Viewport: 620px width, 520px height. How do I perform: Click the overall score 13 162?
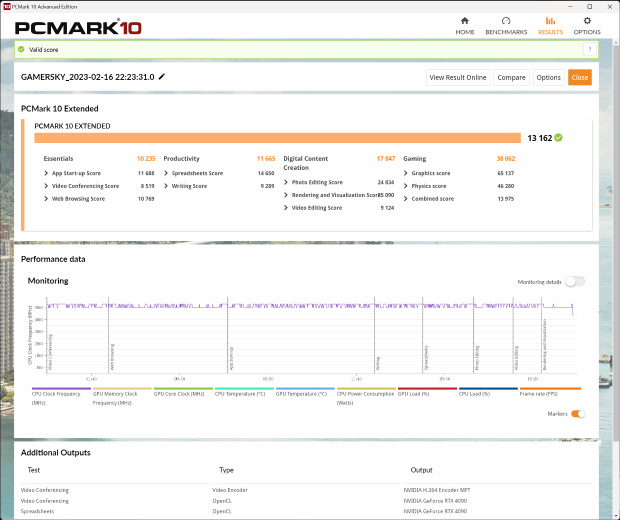pyautogui.click(x=539, y=138)
